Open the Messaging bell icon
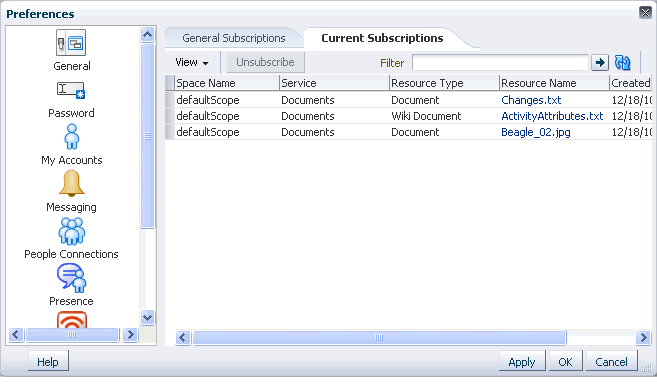The width and height of the screenshot is (657, 386). (72, 184)
